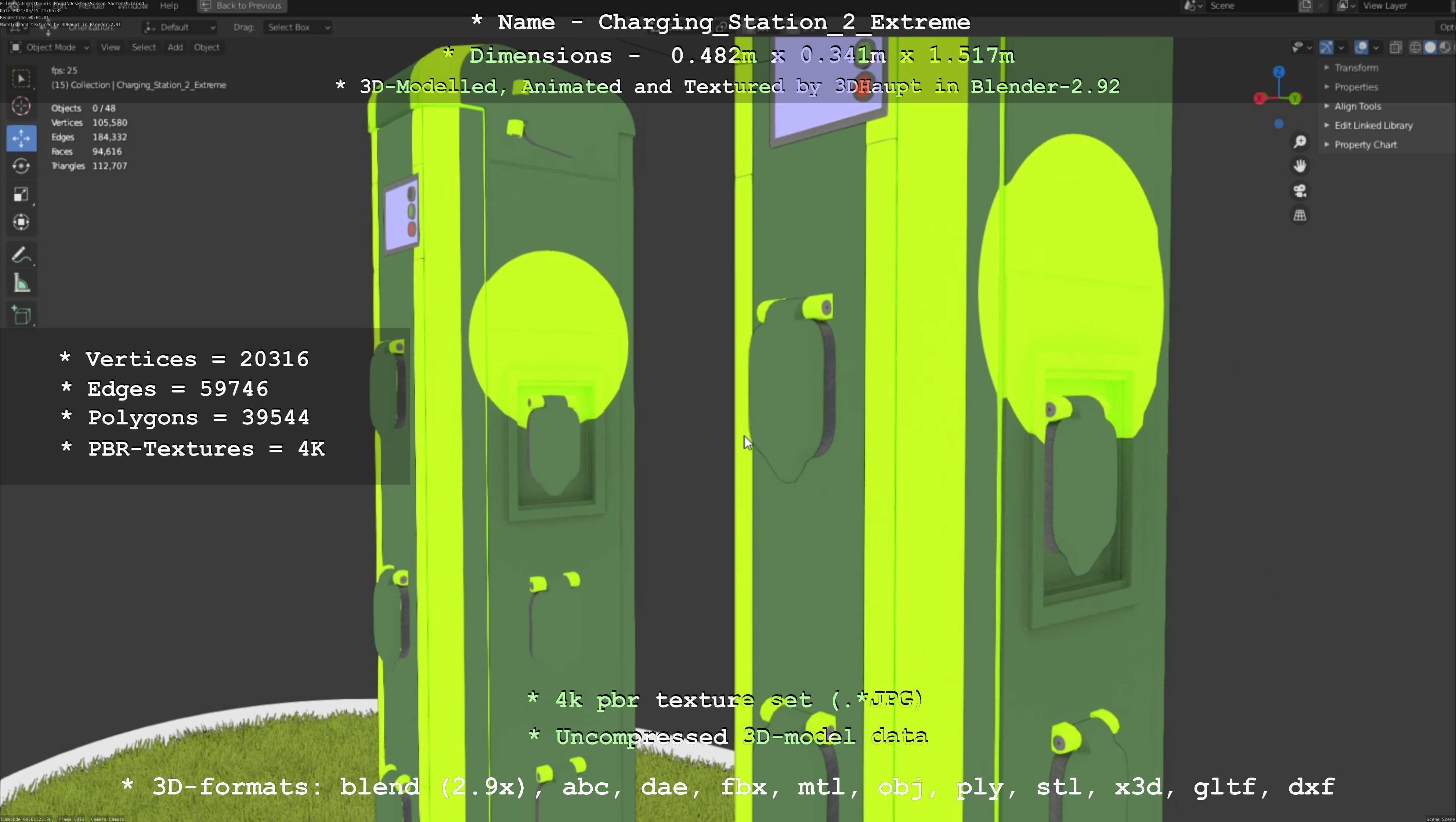Select the Rotate tool
1456x822 pixels.
click(21, 166)
